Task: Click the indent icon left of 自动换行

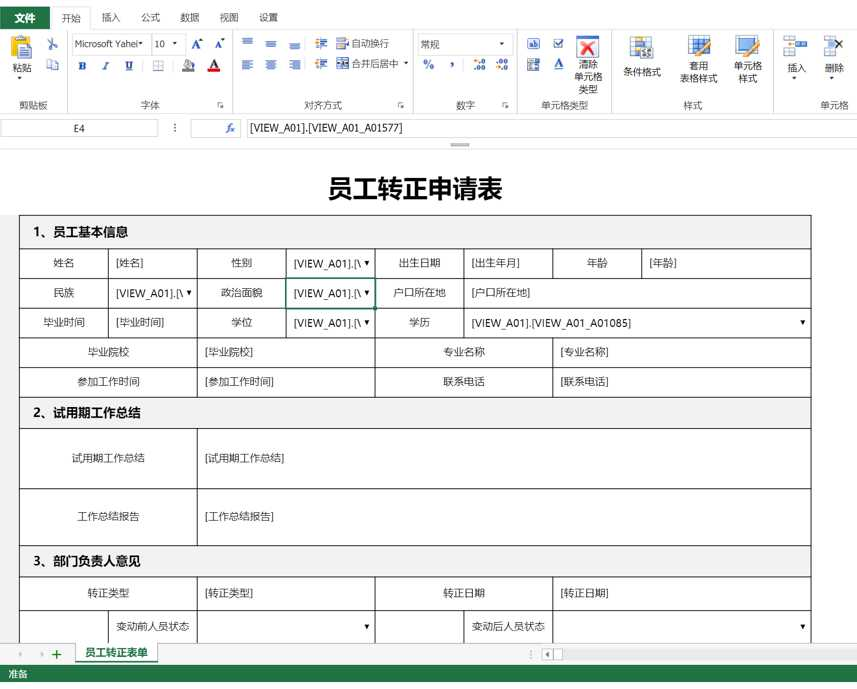Action: click(x=321, y=43)
